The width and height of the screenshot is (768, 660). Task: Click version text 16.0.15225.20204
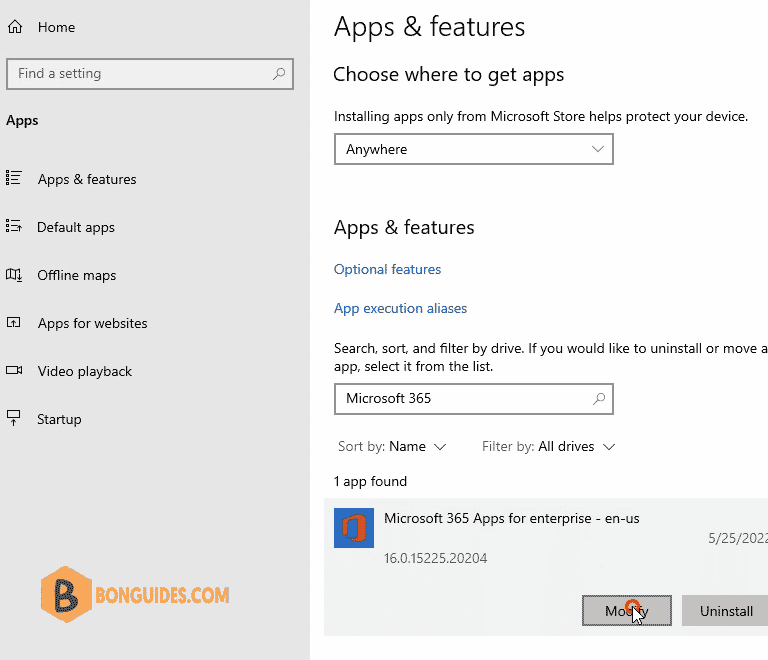(x=435, y=558)
